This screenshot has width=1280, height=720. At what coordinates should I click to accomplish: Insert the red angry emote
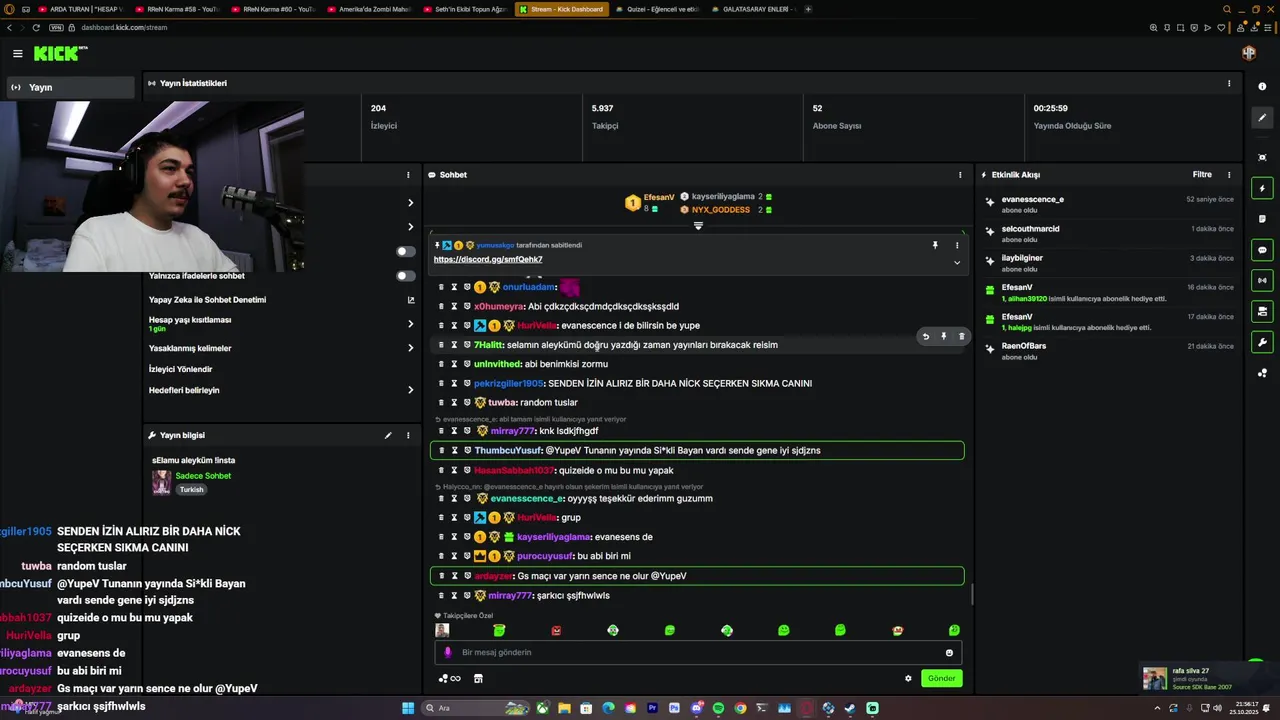(556, 630)
